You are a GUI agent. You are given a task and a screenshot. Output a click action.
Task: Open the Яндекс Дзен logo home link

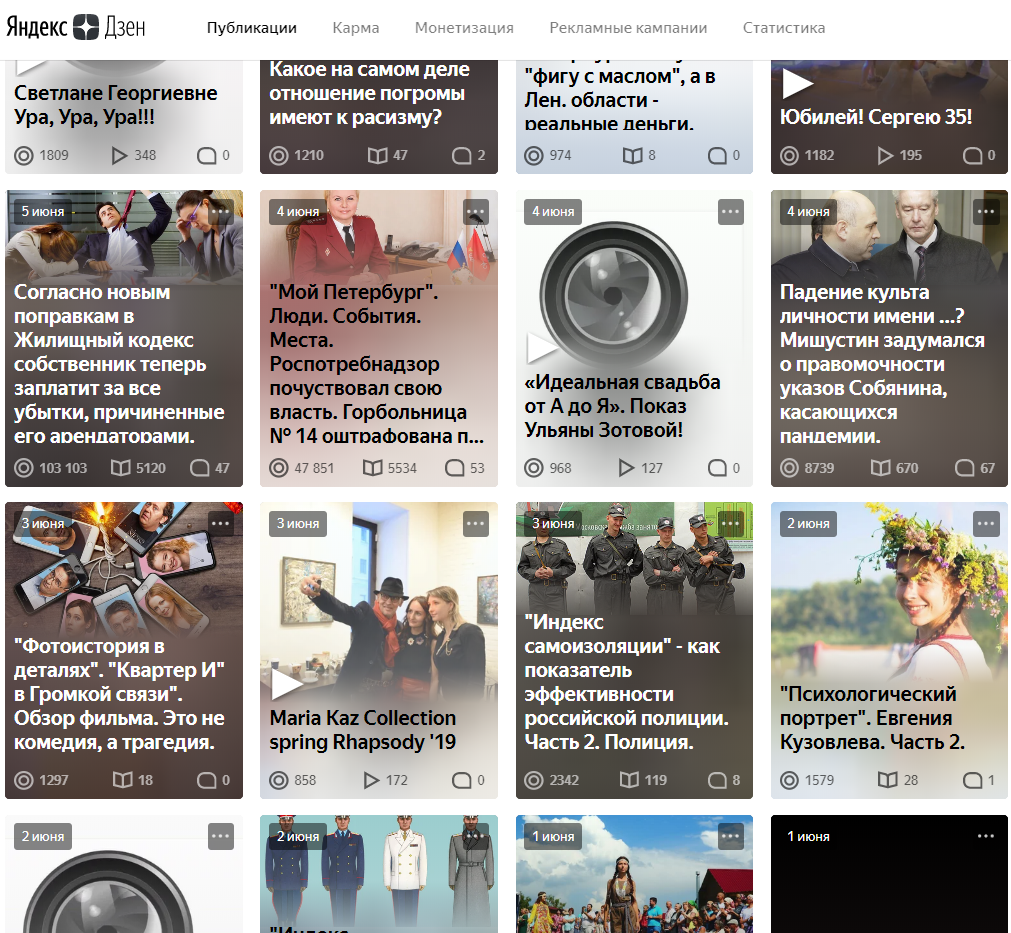tap(76, 28)
